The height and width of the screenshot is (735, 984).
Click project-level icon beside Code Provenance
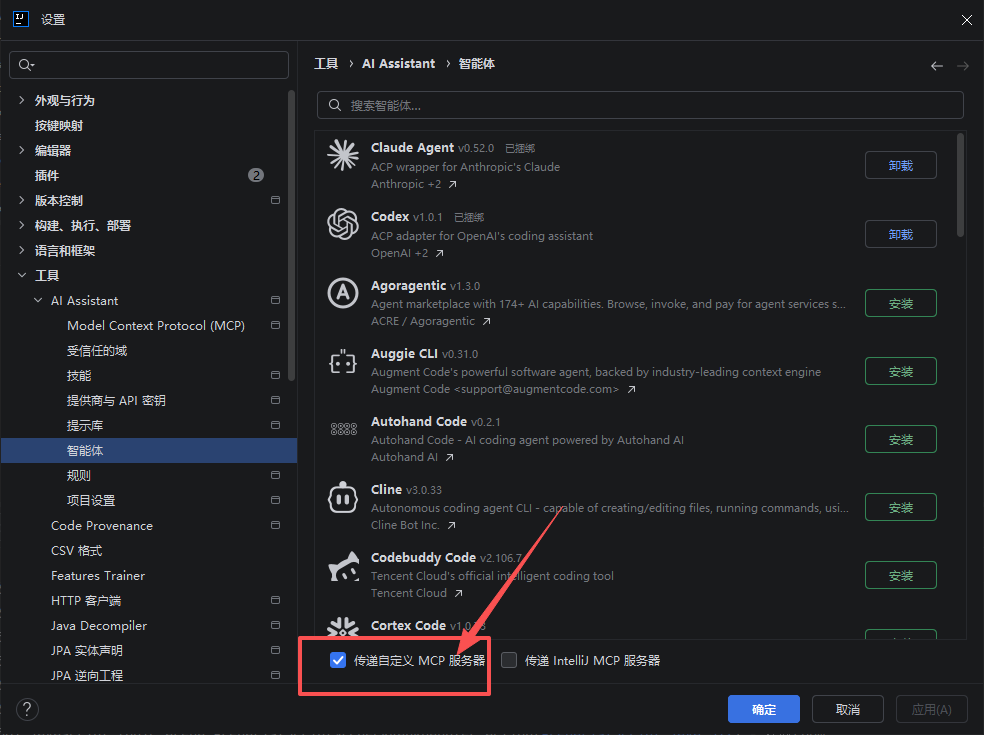coord(275,525)
